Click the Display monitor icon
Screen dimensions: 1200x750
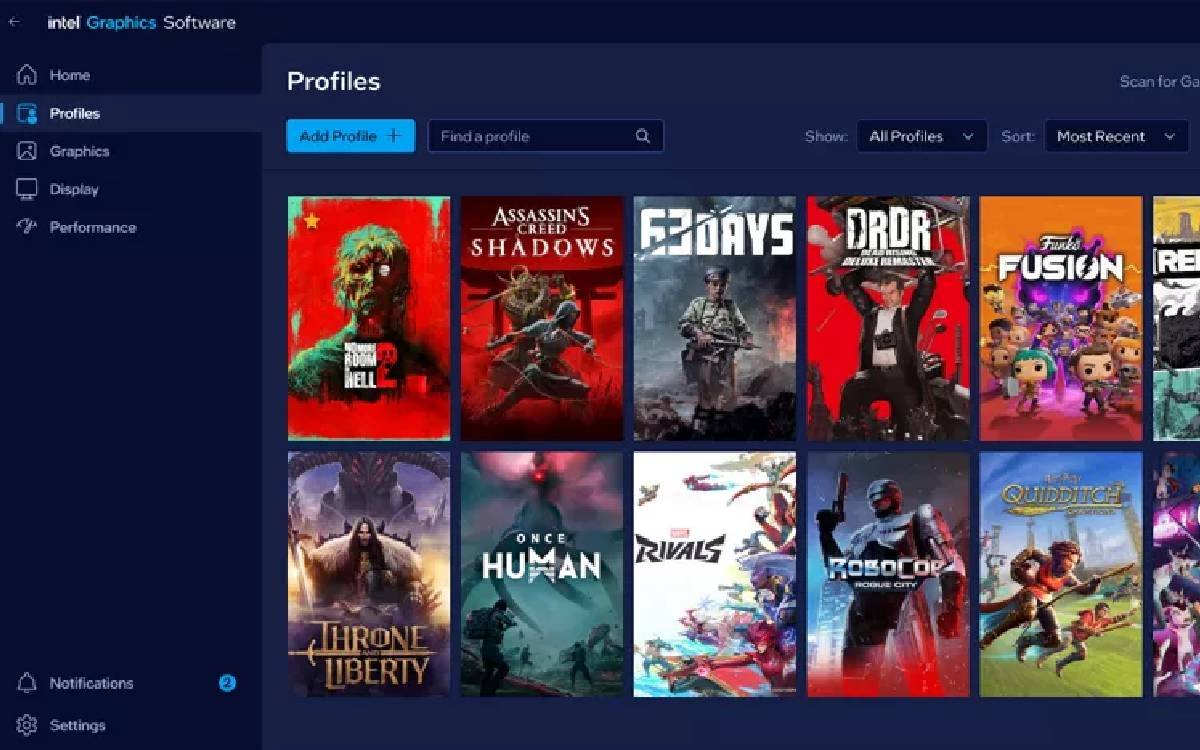point(27,189)
